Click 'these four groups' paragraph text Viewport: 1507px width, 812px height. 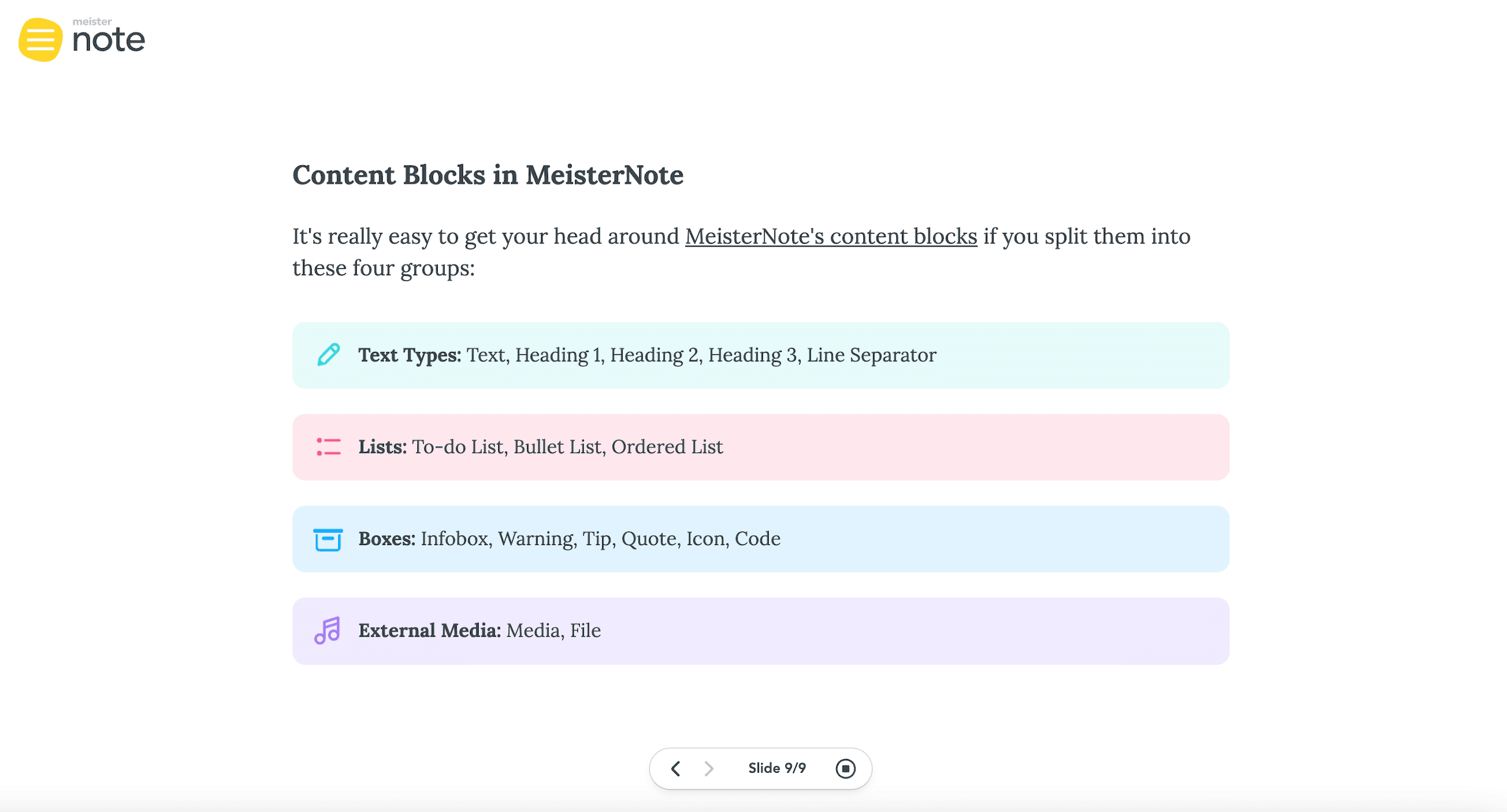(x=383, y=268)
